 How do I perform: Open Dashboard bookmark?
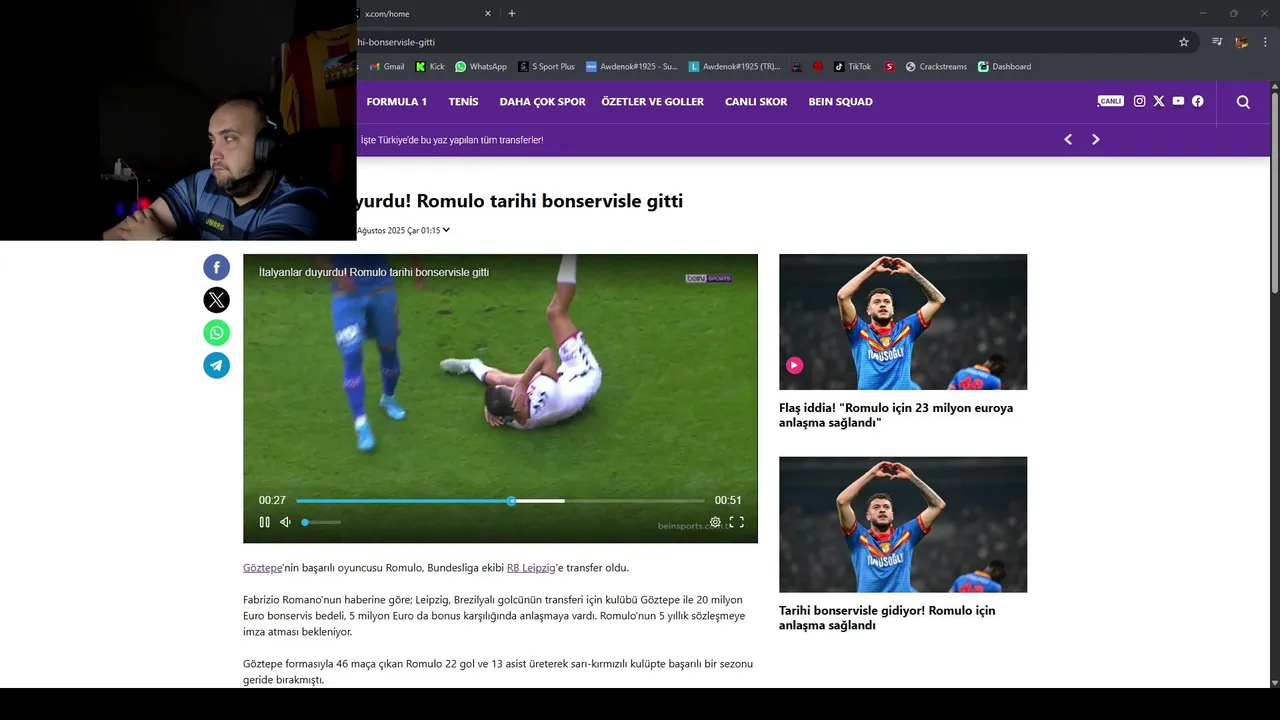1004,66
